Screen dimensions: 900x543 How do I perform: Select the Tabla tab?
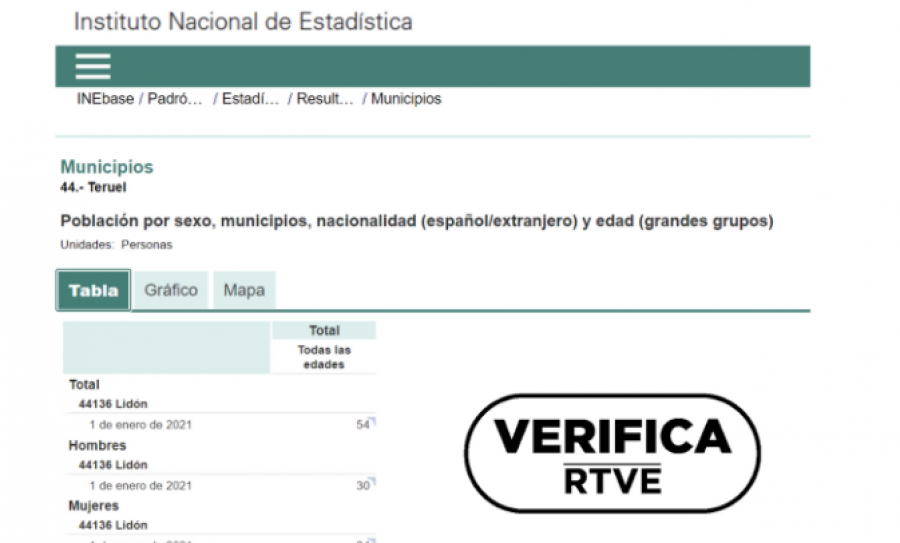pos(94,290)
